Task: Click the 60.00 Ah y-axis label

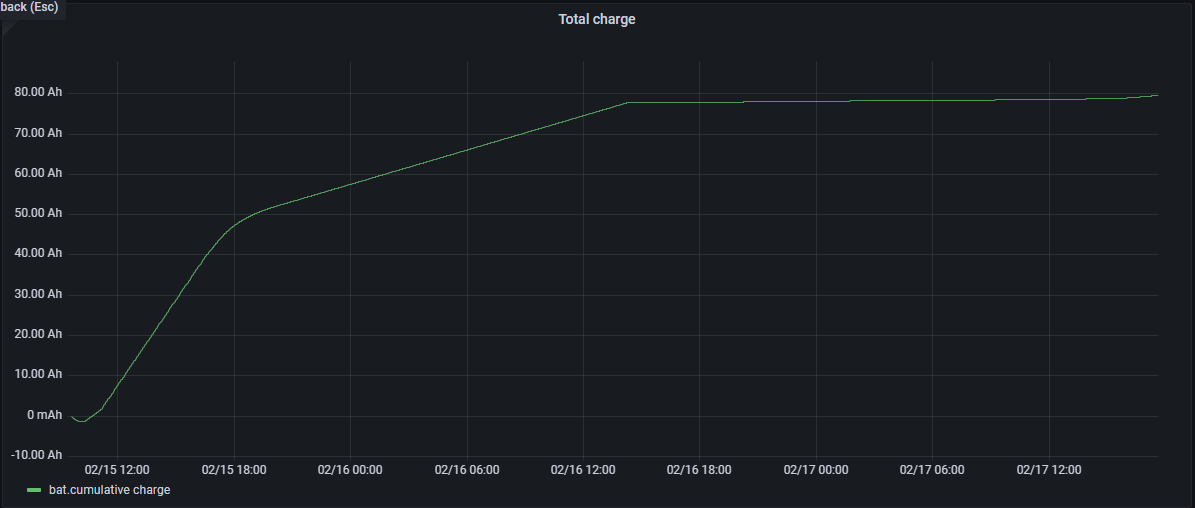Action: 38,174
